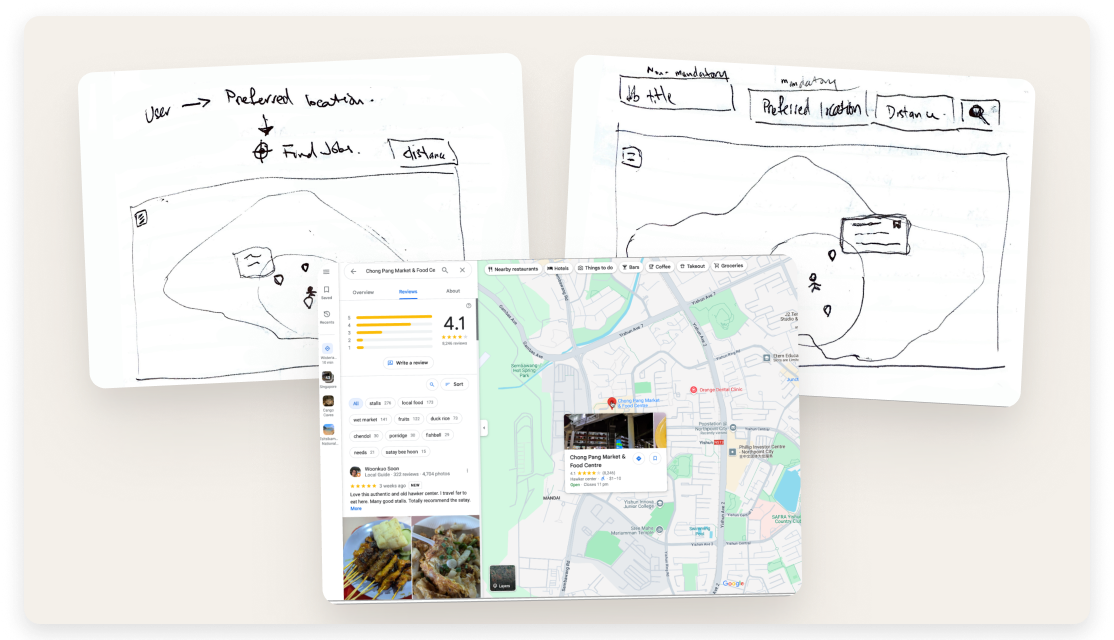1114x640 pixels.
Task: Switch to the Overview tab
Action: (x=363, y=292)
